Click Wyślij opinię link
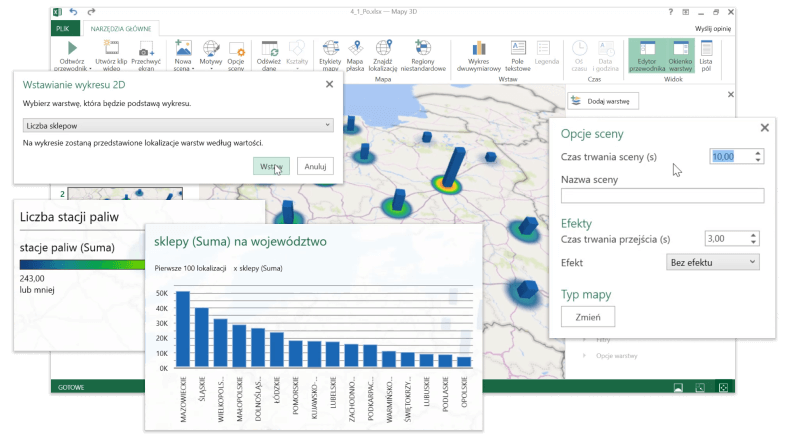Viewport: 790px width, 438px height. [x=713, y=29]
